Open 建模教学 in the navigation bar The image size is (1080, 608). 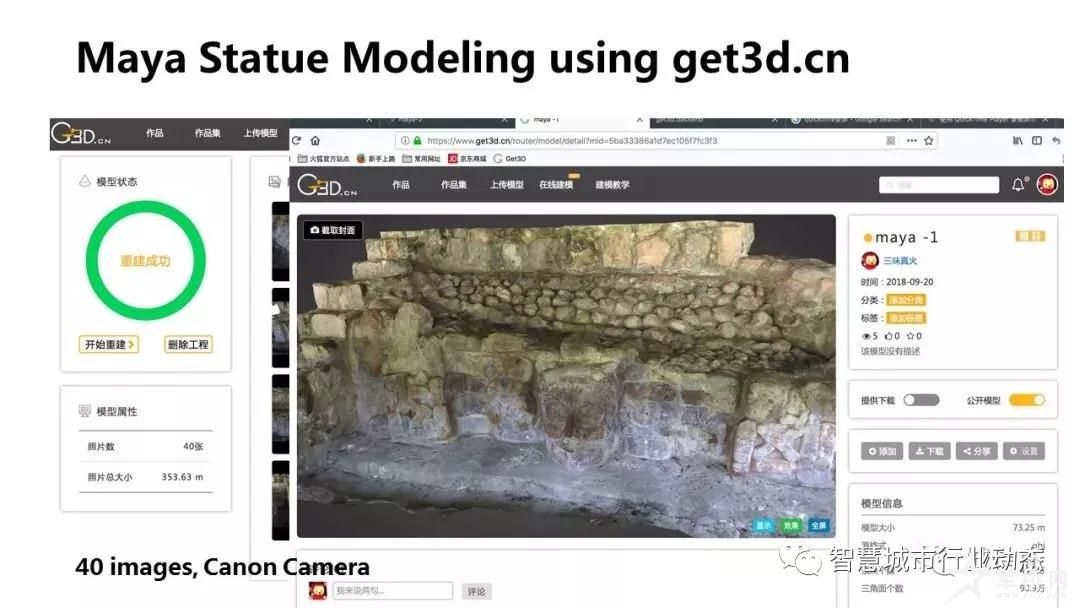click(612, 185)
